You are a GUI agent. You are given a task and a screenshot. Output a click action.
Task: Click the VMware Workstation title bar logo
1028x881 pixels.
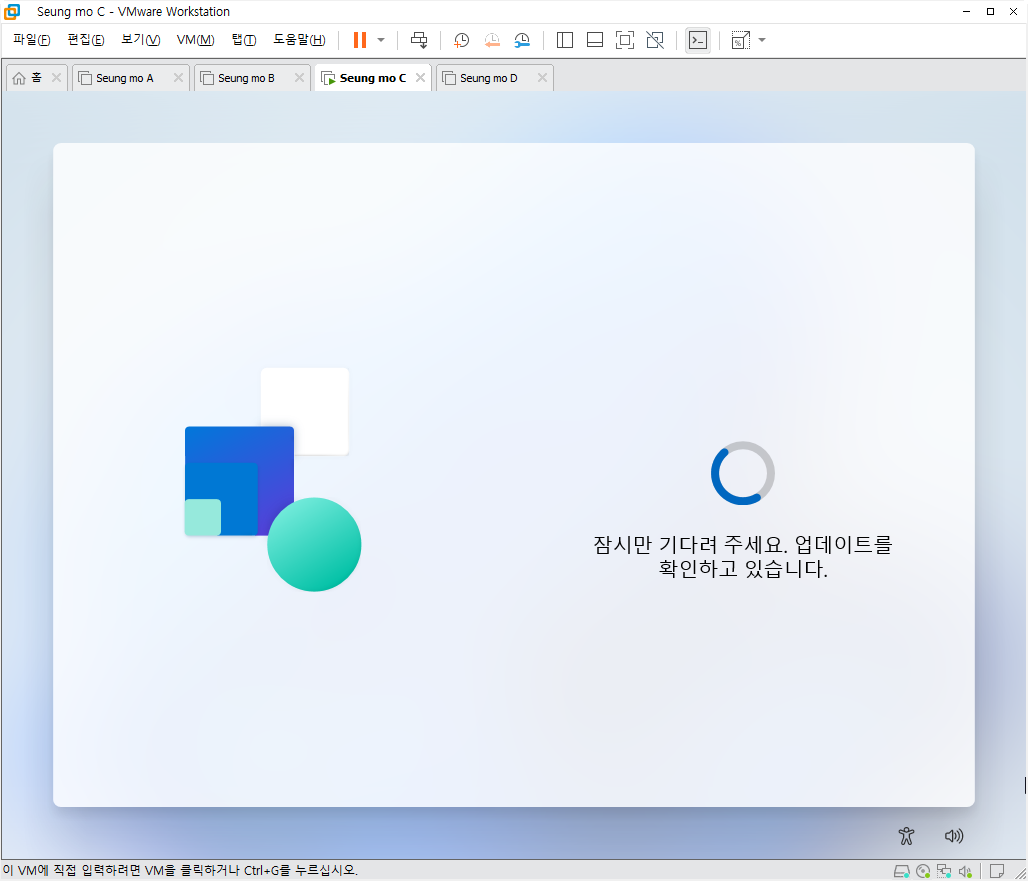point(12,12)
